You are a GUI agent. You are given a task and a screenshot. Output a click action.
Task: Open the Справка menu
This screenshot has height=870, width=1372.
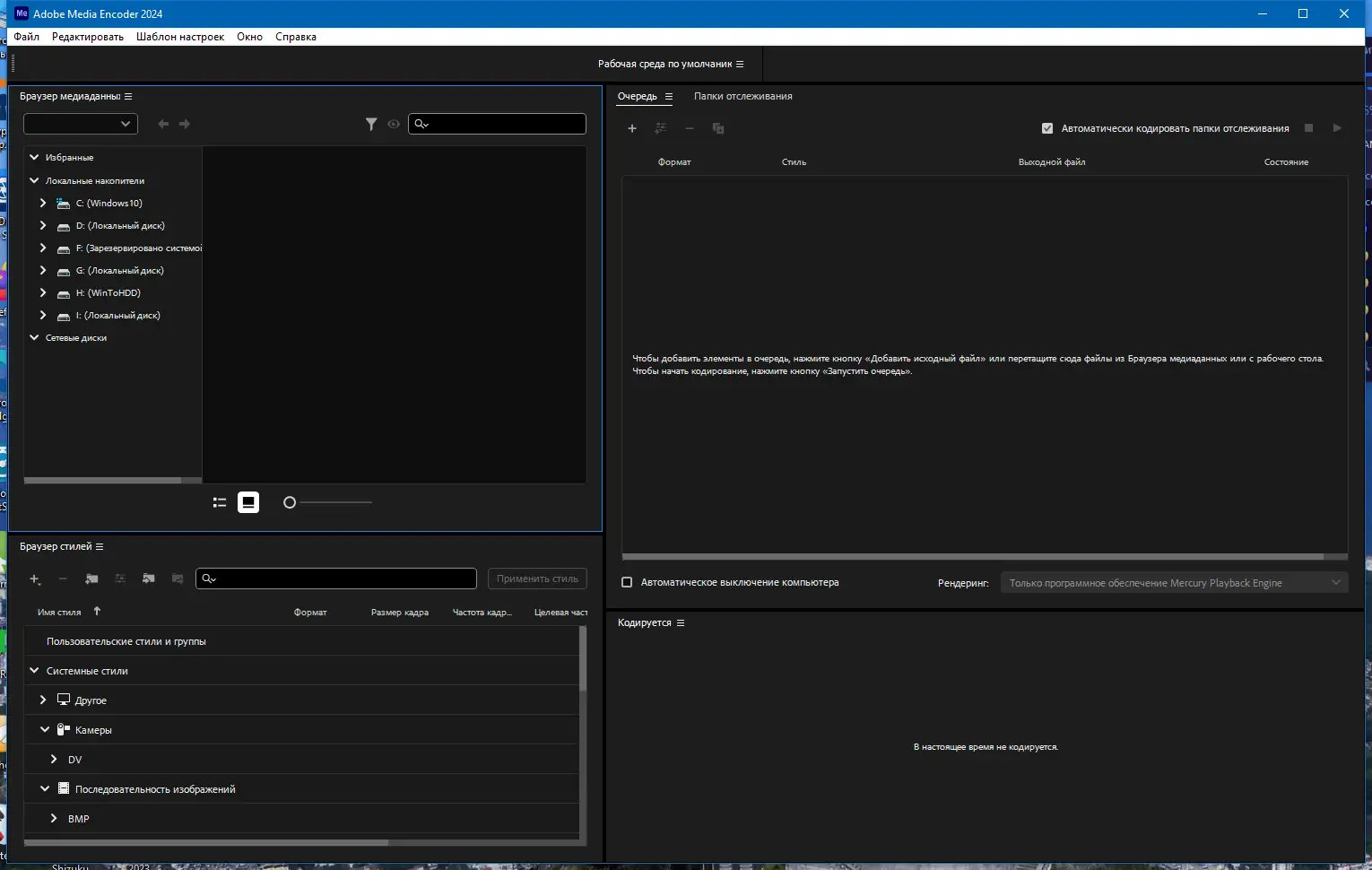[x=296, y=37]
